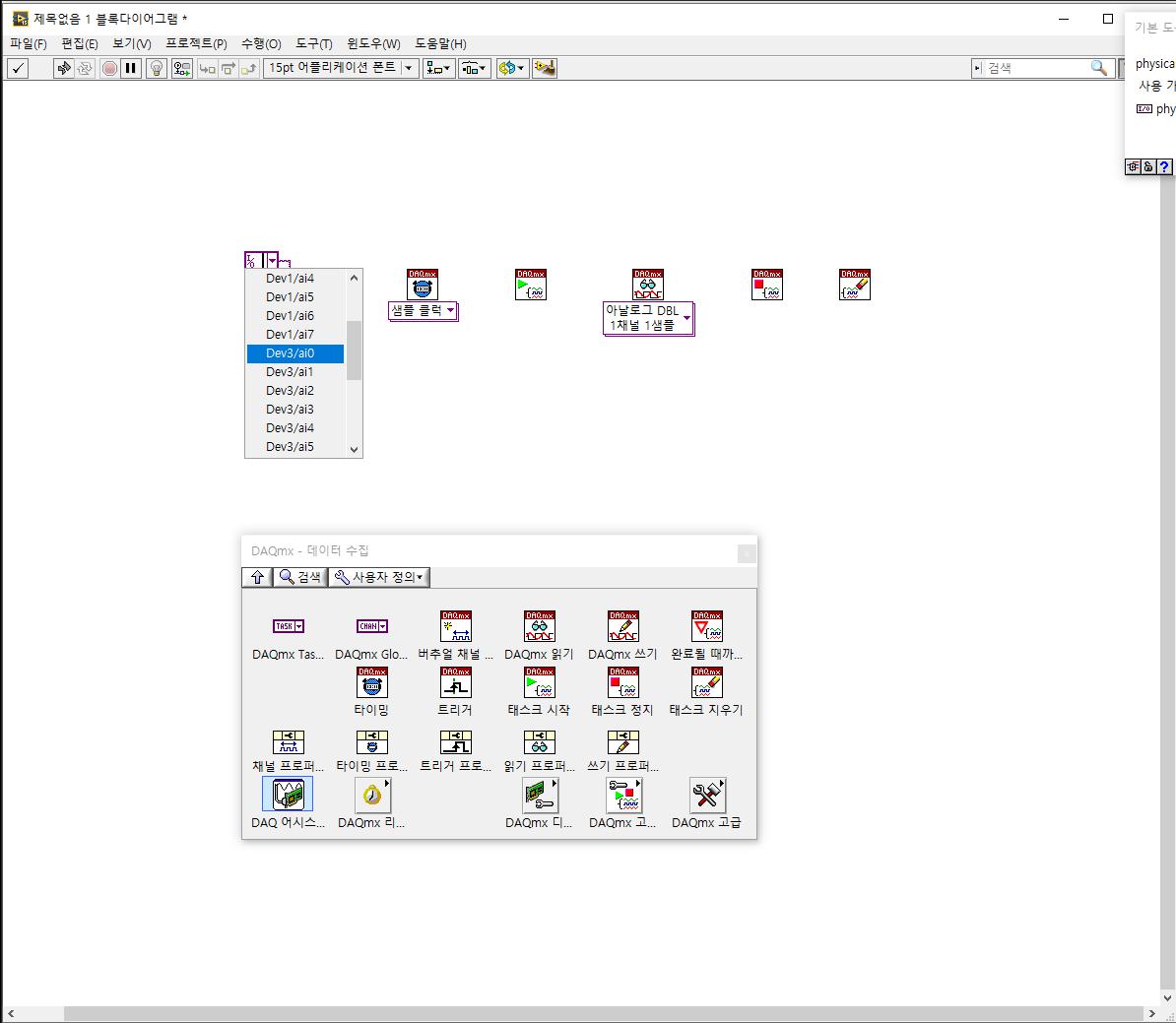Image resolution: width=1176 pixels, height=1023 pixels.
Task: Click the Step Over toolbar icon
Action: click(x=228, y=68)
